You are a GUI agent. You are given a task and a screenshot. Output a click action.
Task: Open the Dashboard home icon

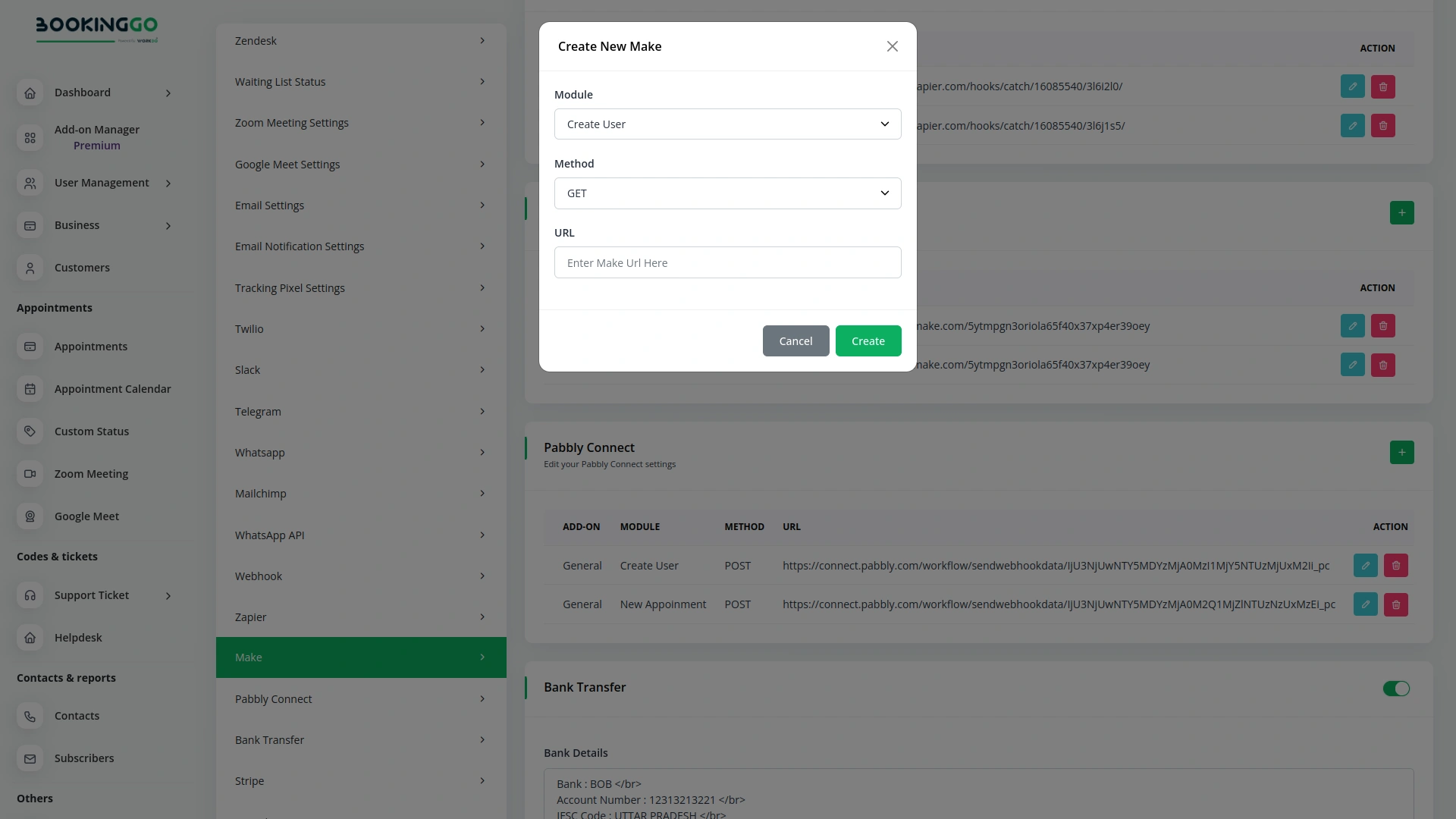pos(30,93)
